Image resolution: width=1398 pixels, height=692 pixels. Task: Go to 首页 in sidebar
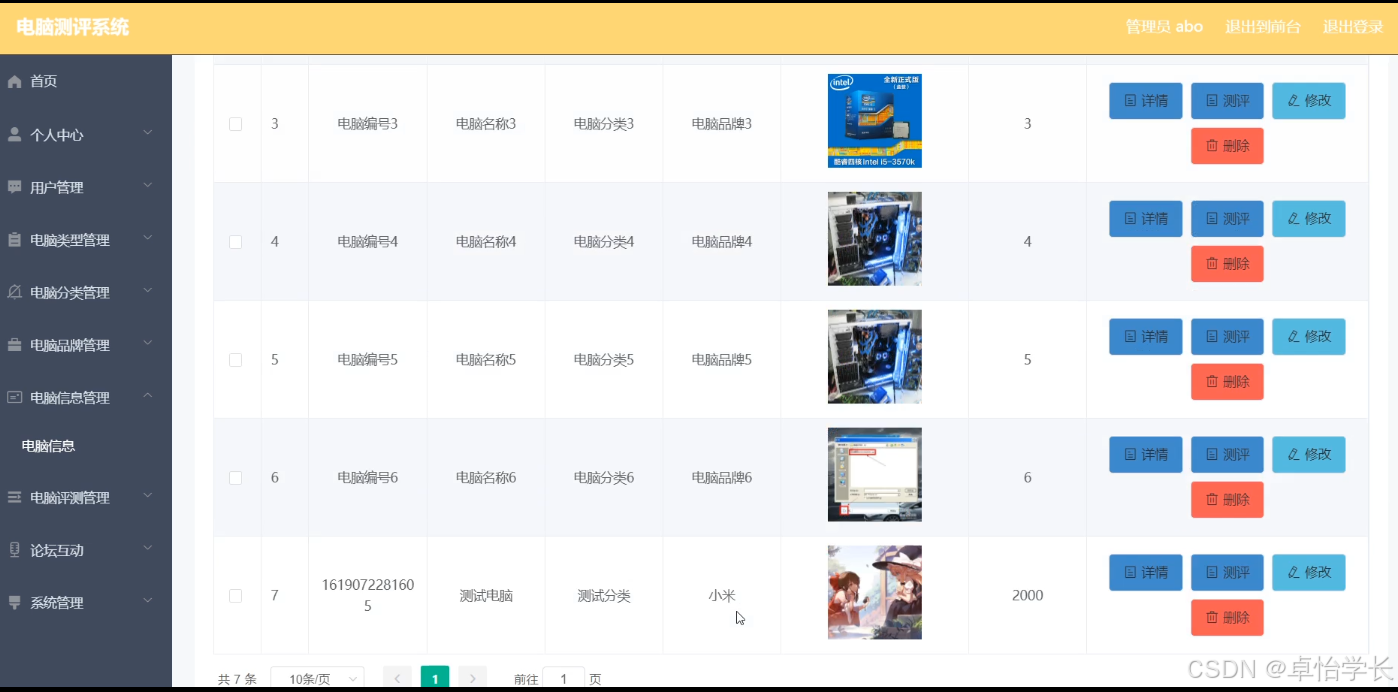[86, 82]
